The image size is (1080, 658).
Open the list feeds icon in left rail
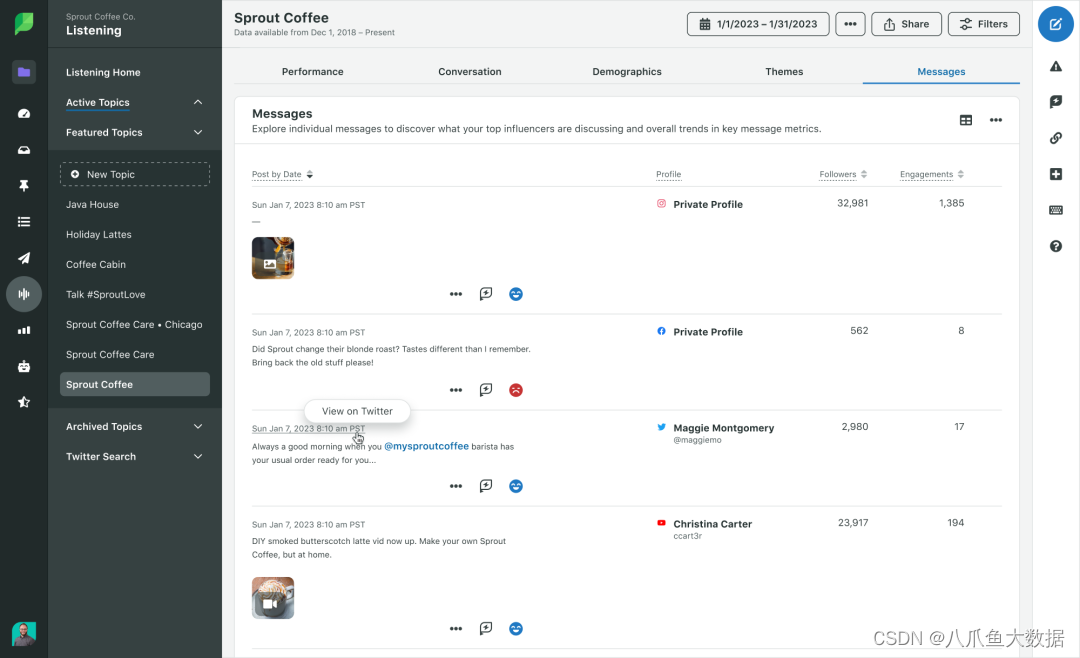pos(24,222)
